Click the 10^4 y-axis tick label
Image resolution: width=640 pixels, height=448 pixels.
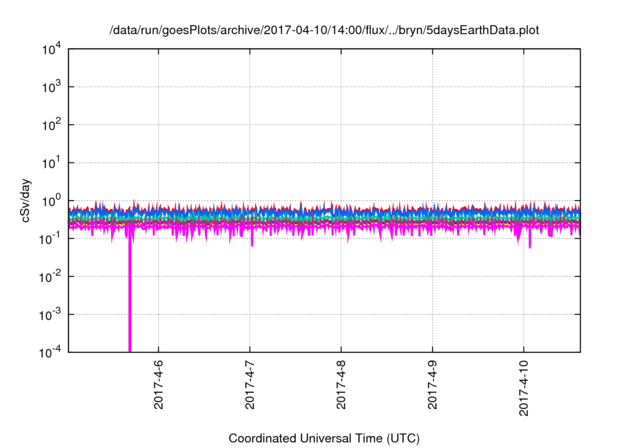pos(51,49)
